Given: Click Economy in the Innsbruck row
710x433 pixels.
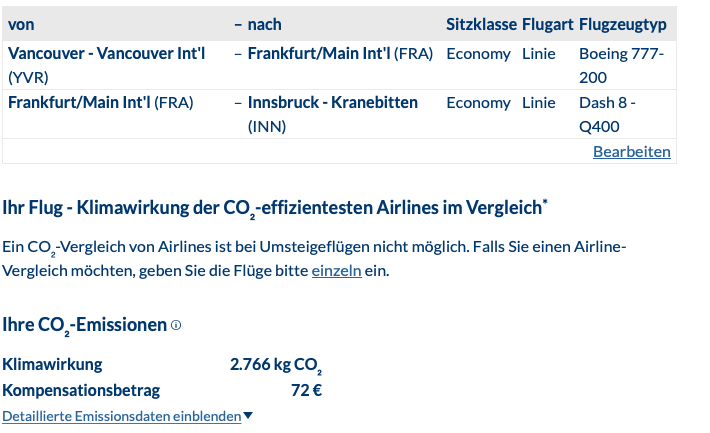Looking at the screenshot, I should coord(478,103).
